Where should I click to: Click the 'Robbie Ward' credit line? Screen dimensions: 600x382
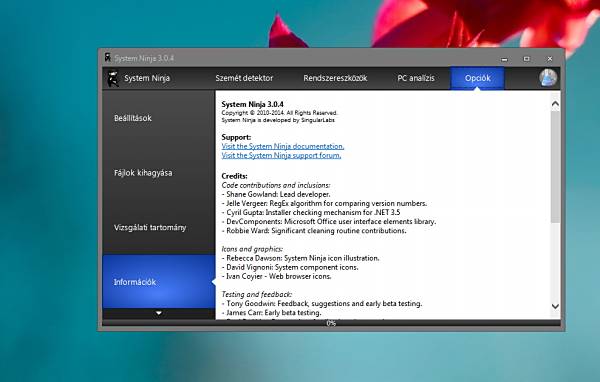click(x=314, y=231)
